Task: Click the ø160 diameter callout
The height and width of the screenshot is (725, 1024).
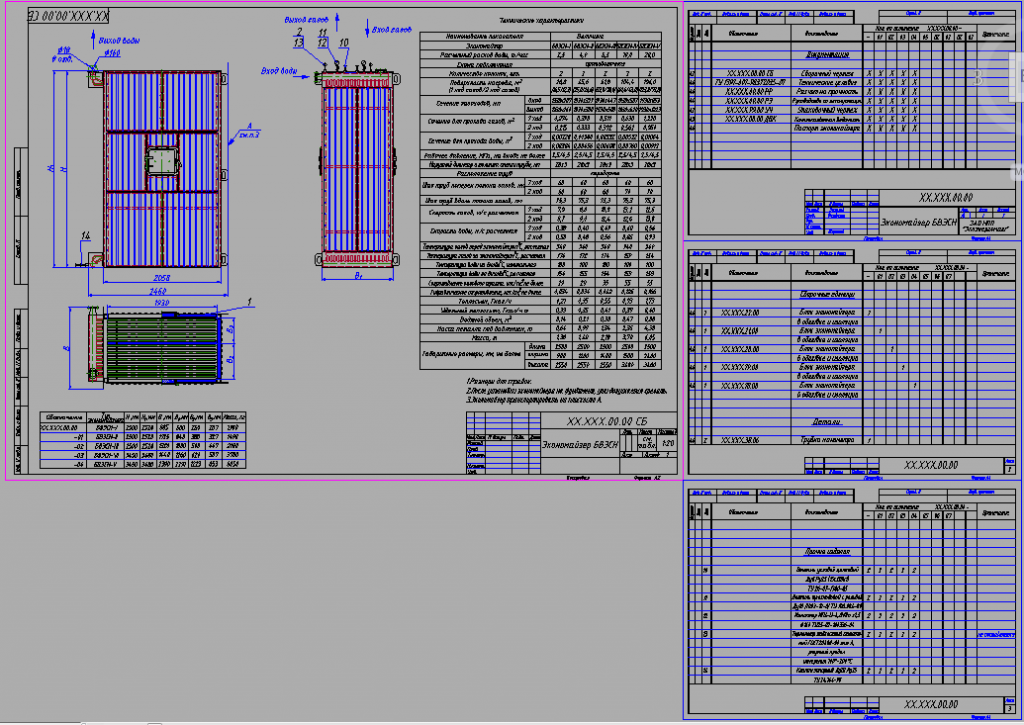Action: [x=112, y=54]
